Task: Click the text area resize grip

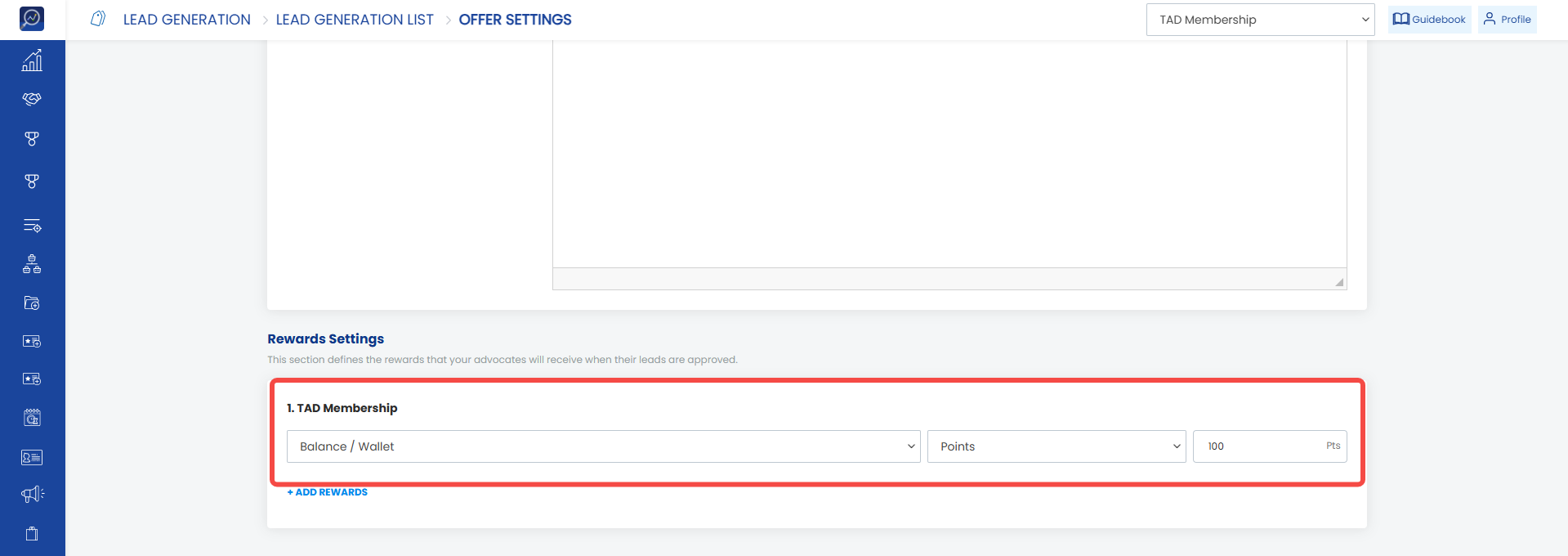Action: (x=1339, y=282)
